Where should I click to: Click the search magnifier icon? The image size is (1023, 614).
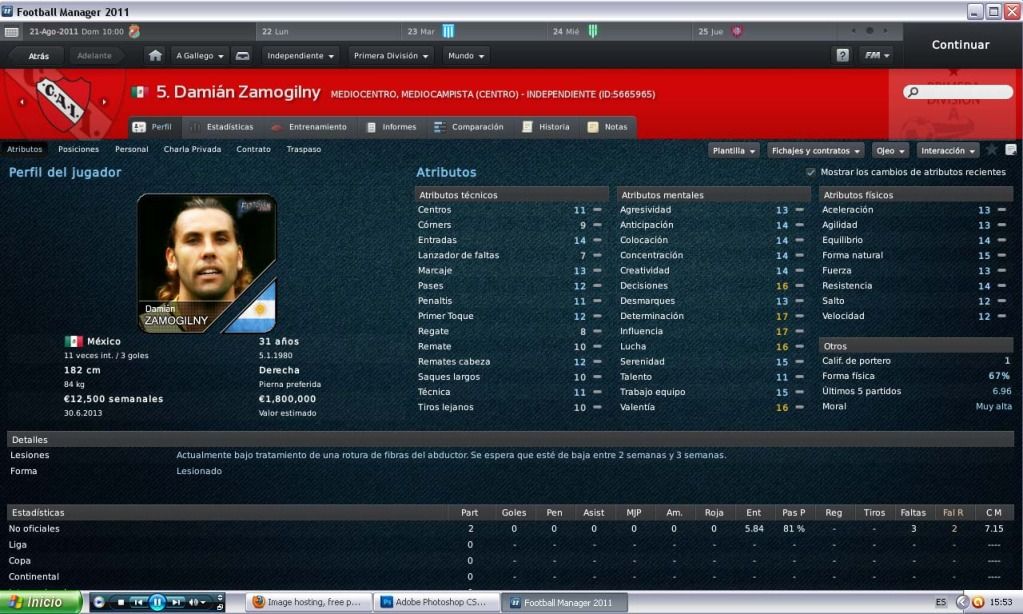point(913,92)
